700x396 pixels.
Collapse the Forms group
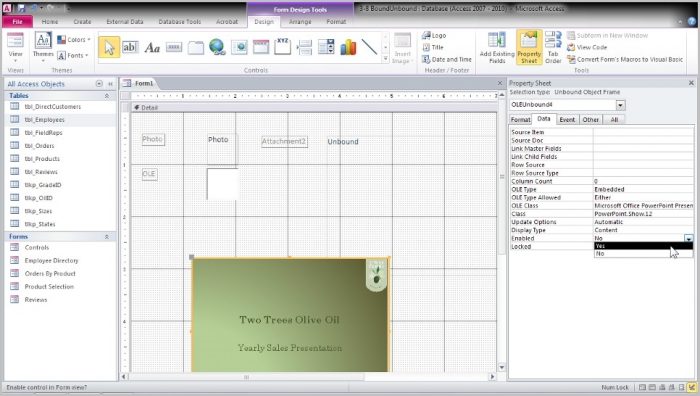coord(107,237)
